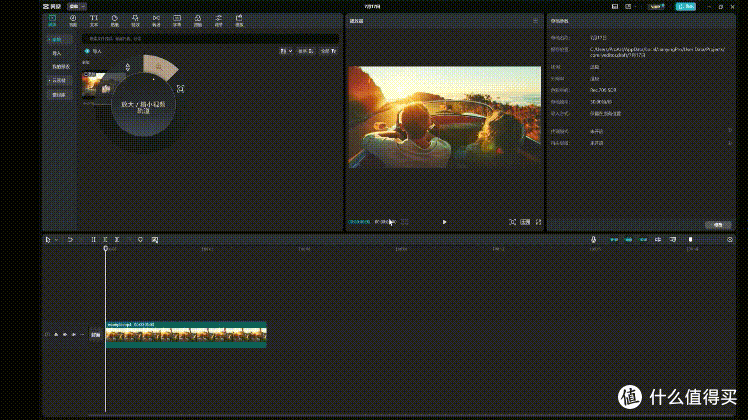Viewport: 748px width, 420px height.
Task: Switch to the Audio tab in top toolbar
Action: tap(73, 21)
